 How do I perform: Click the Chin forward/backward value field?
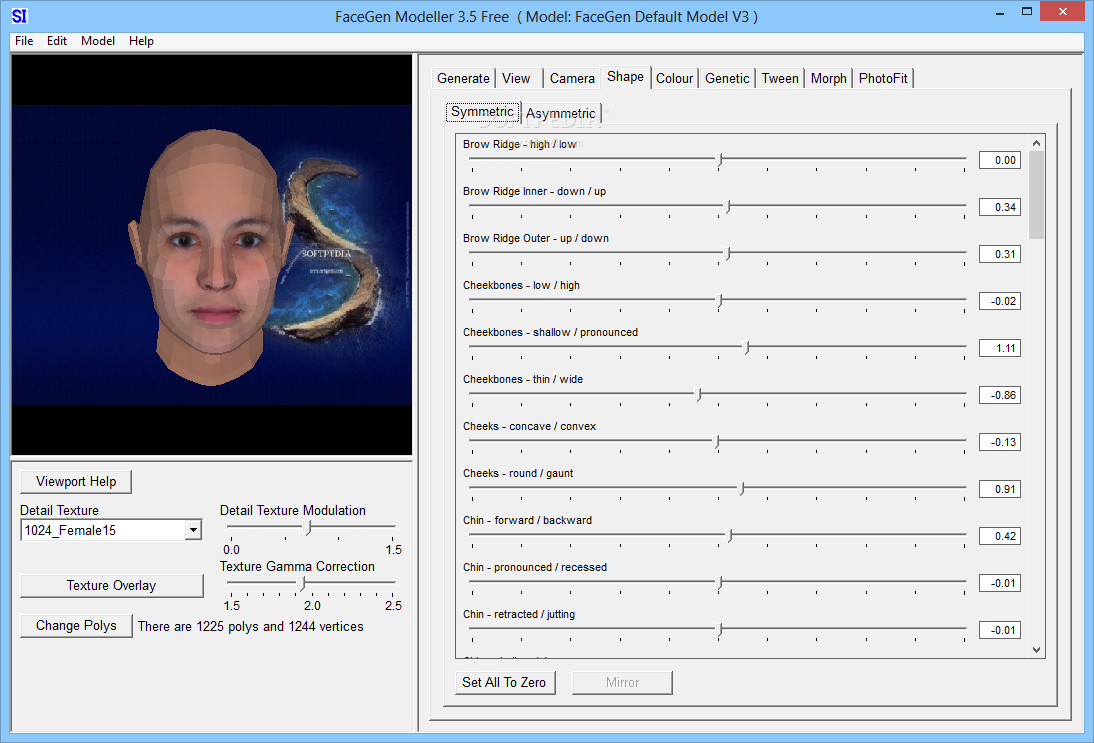999,536
